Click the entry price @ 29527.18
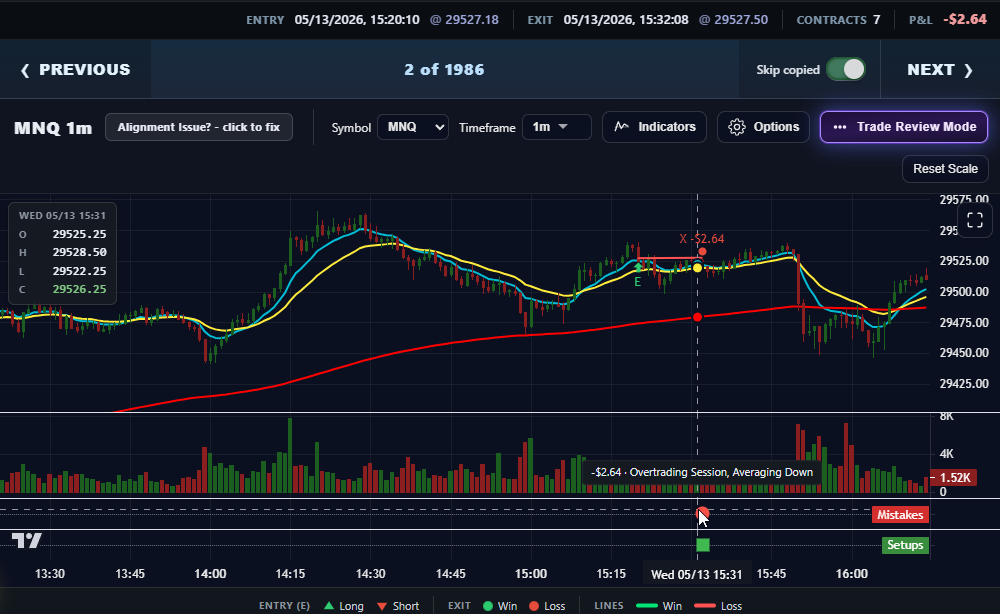This screenshot has height=614, width=1000. point(464,20)
